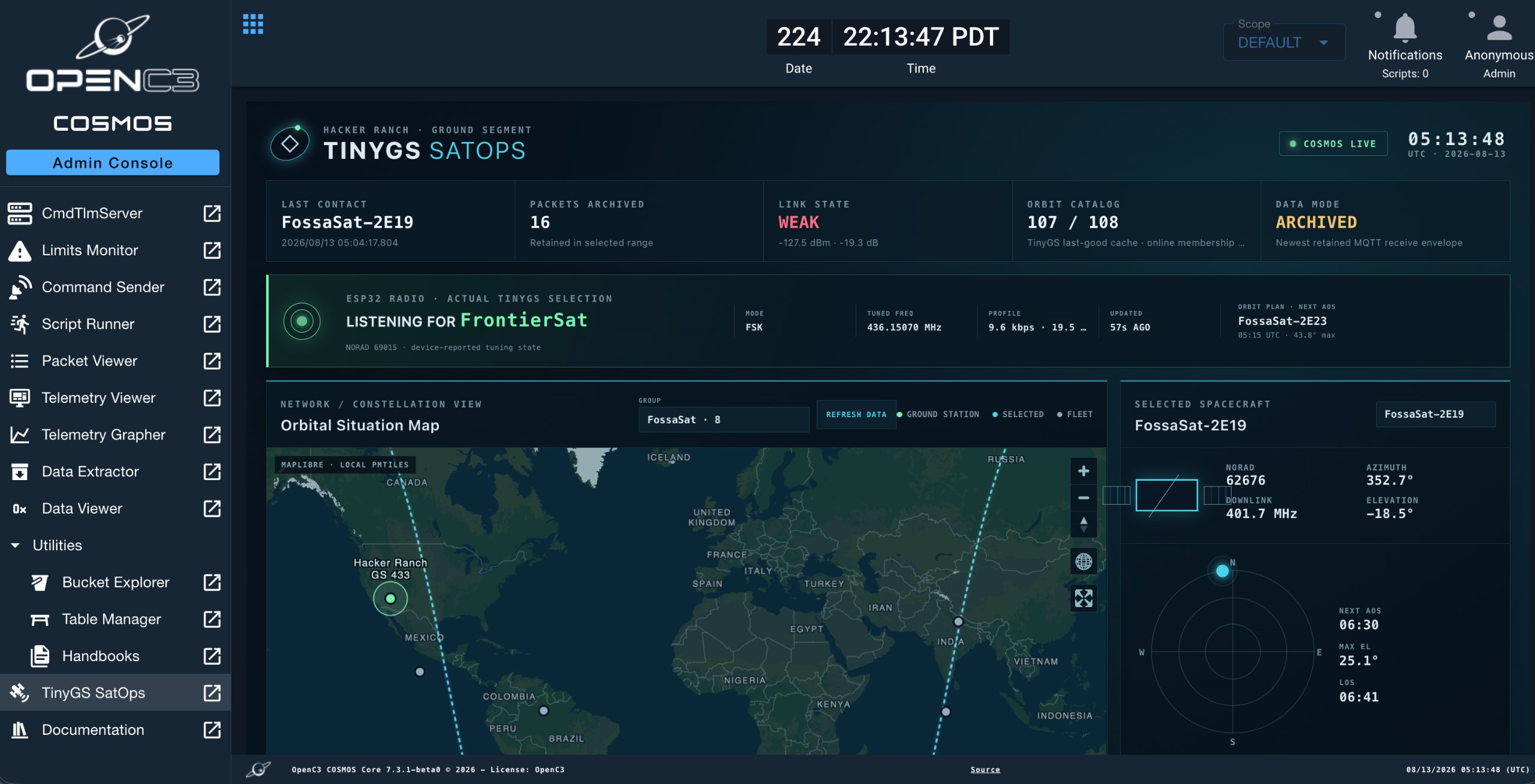Go to Limits Monitor

pos(90,251)
